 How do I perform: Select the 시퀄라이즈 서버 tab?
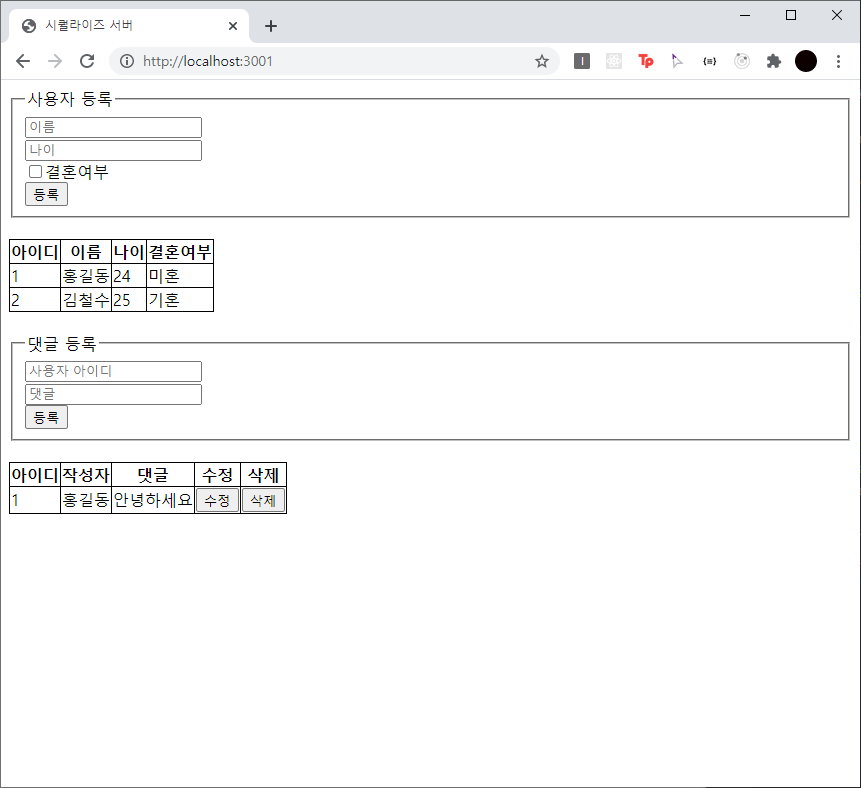[x=129, y=26]
